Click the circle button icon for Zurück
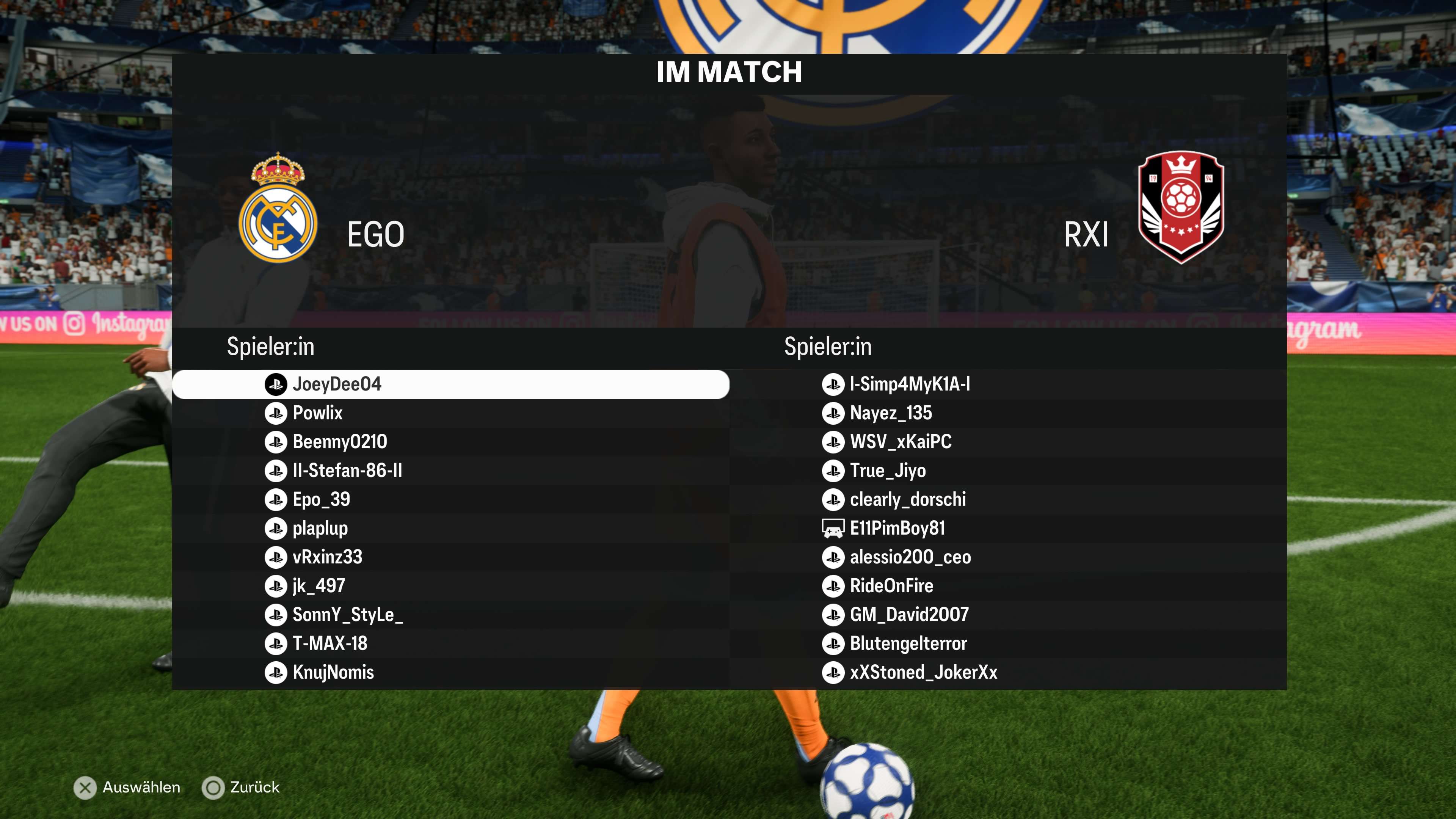 (x=213, y=788)
